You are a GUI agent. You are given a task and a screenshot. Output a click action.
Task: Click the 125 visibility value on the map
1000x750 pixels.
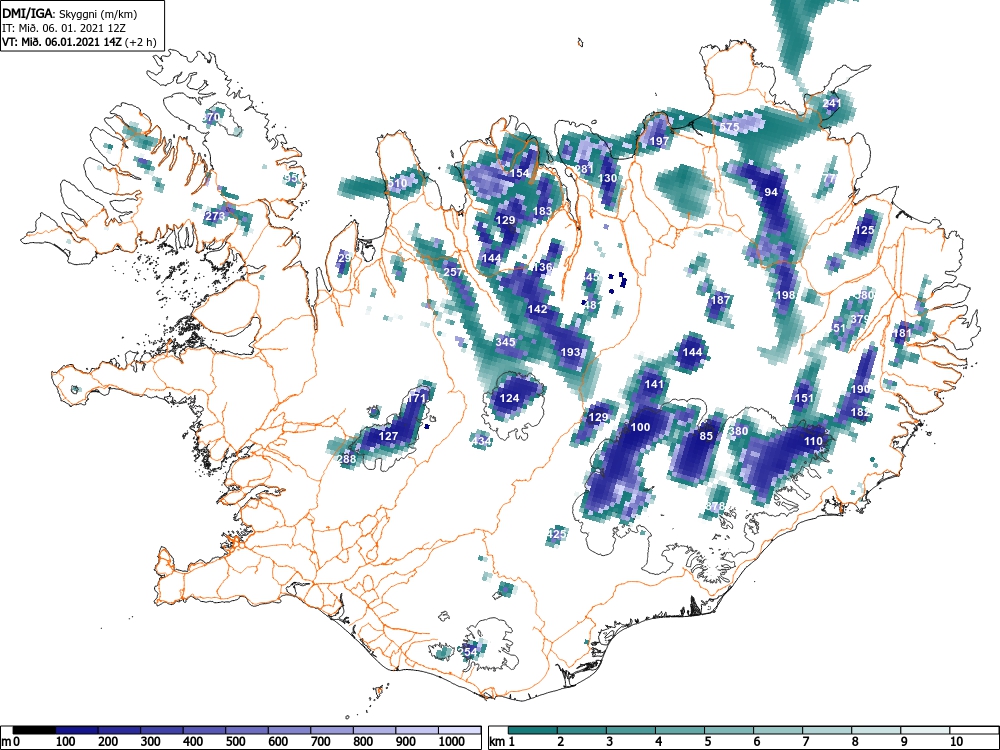click(864, 230)
